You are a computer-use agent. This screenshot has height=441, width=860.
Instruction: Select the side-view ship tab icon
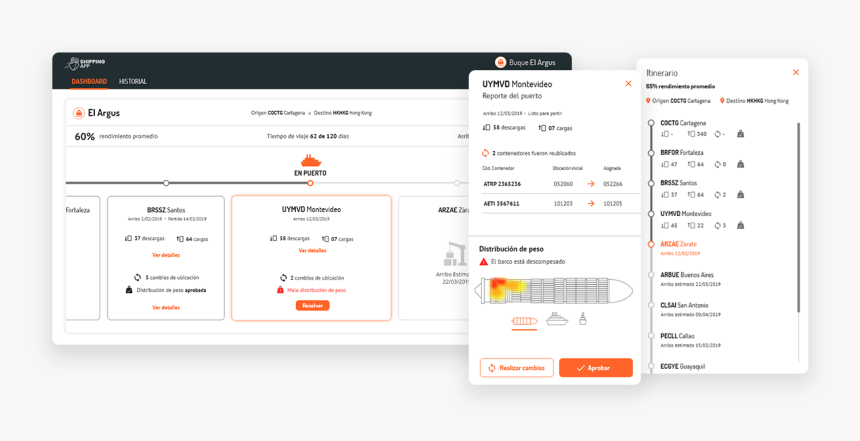(x=557, y=319)
